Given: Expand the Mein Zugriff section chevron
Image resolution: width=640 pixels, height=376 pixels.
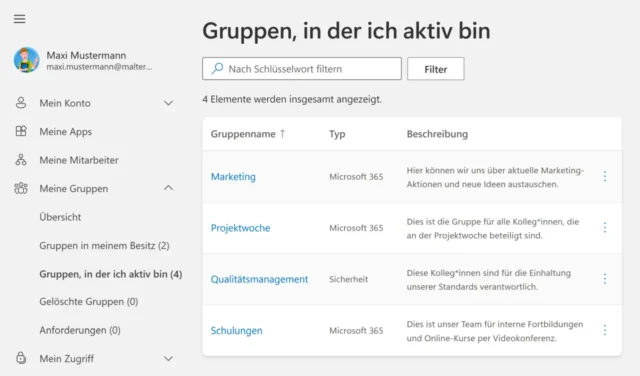Looking at the screenshot, I should click(168, 358).
